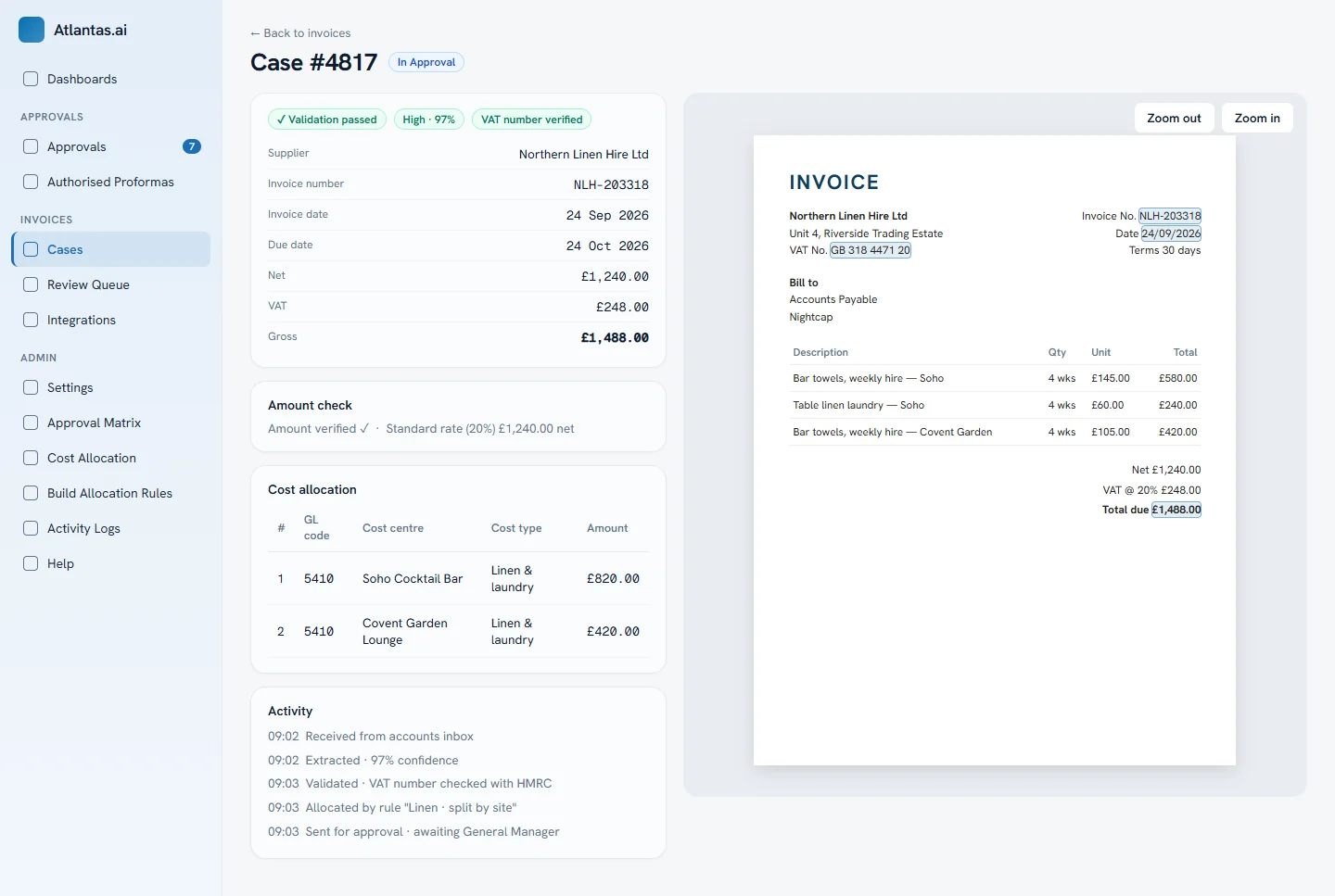Select highlighted invoice number NLH-203318 on invoice preview
This screenshot has width=1335, height=896.
point(1170,216)
